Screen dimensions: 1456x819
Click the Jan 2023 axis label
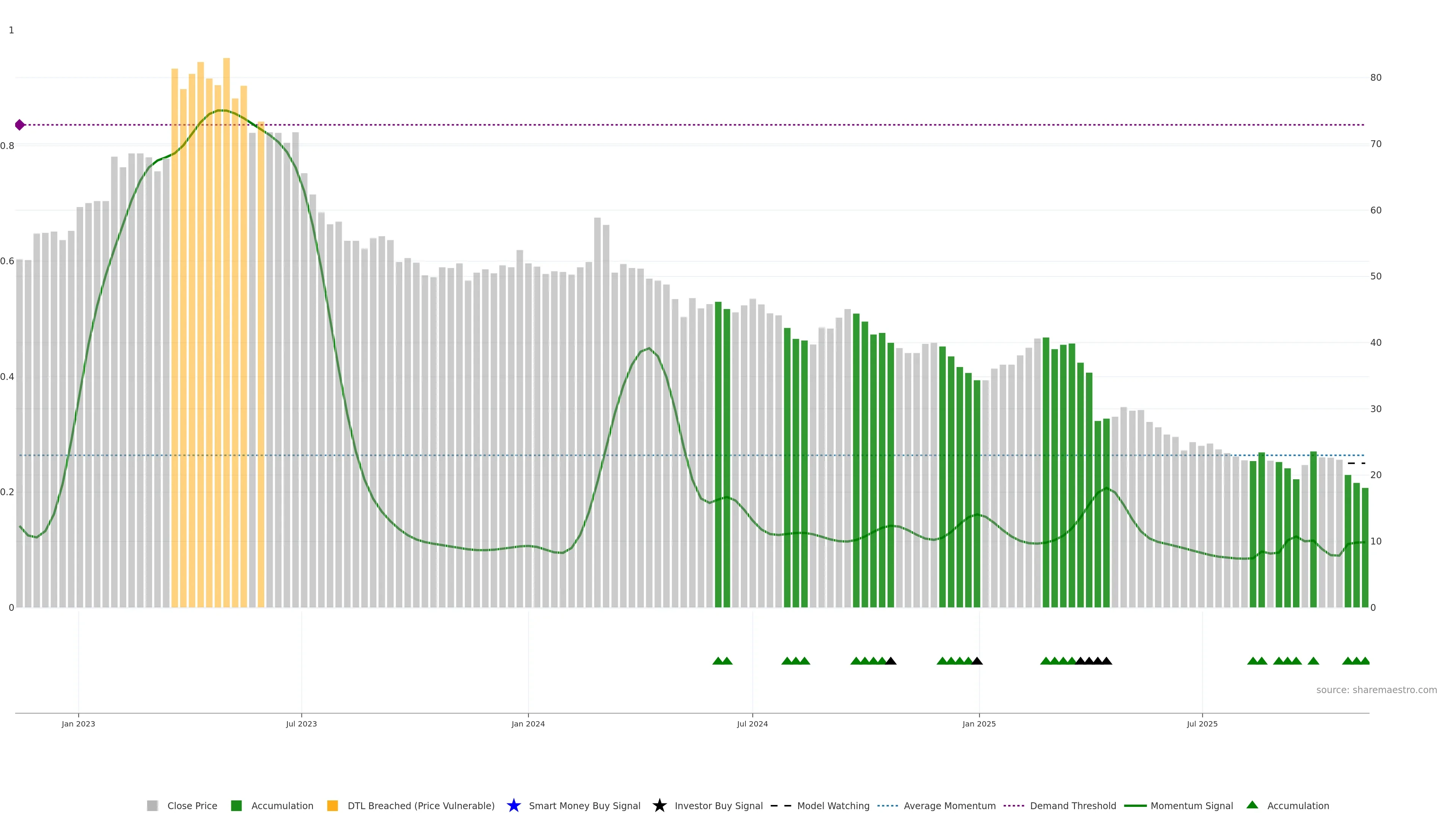click(78, 724)
